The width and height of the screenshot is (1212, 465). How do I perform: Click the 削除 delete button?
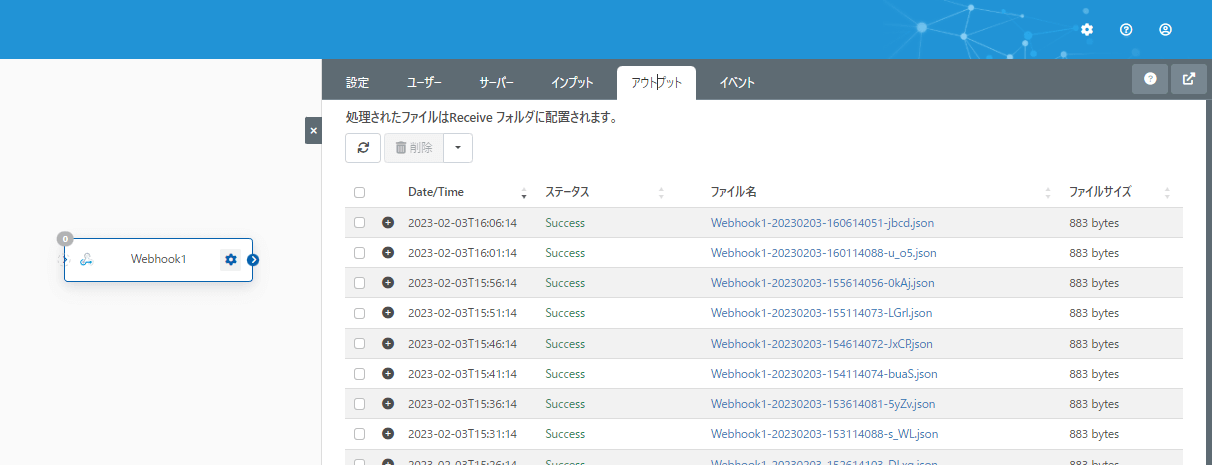tap(414, 148)
